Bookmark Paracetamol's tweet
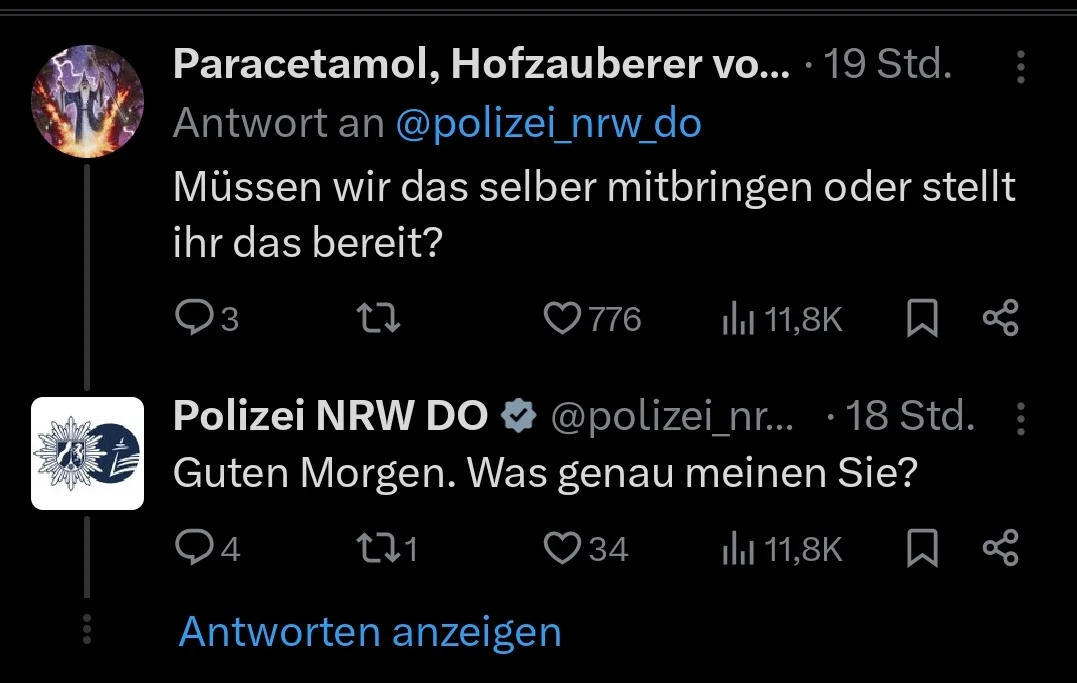The height and width of the screenshot is (683, 1077). pos(922,318)
